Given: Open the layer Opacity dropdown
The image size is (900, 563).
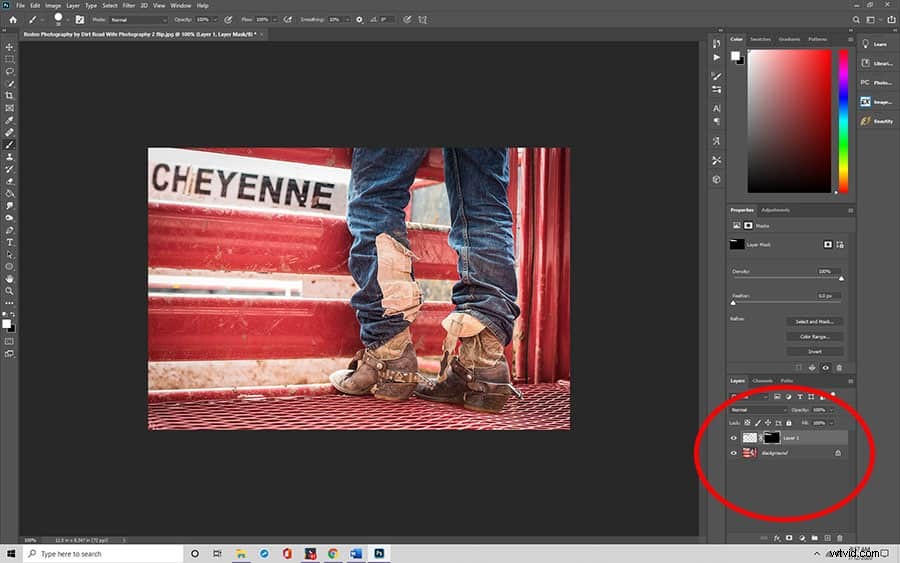Looking at the screenshot, I should coord(831,410).
